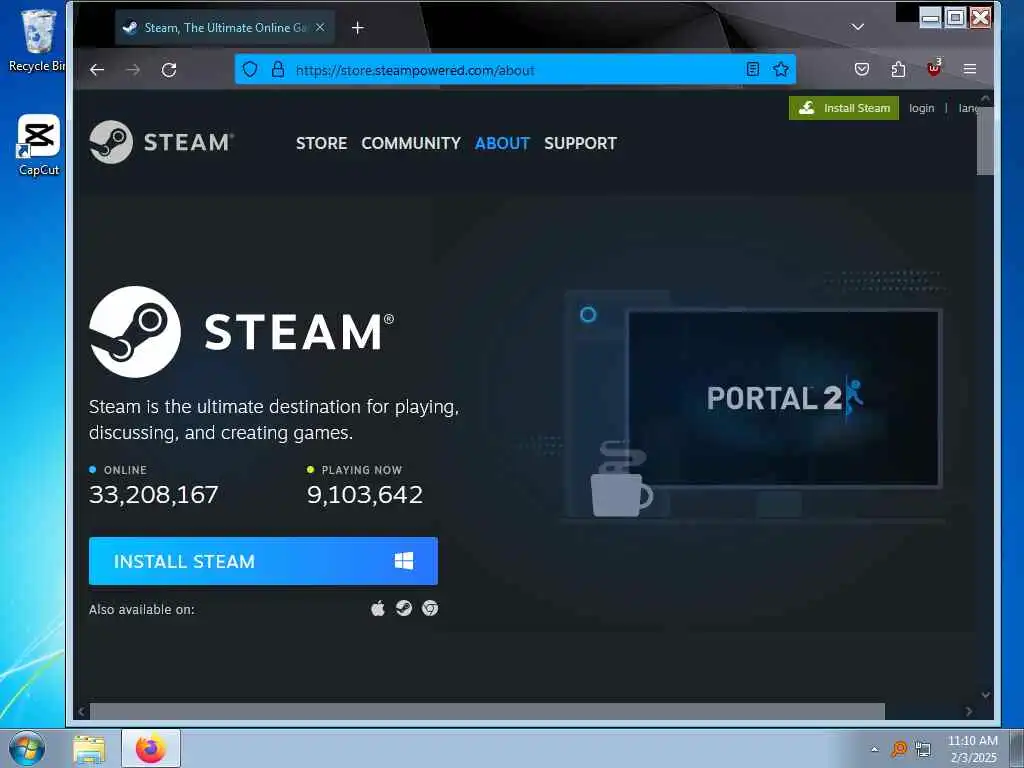Open the Pocket save icon
Screen dimensions: 1024x768
click(862, 69)
